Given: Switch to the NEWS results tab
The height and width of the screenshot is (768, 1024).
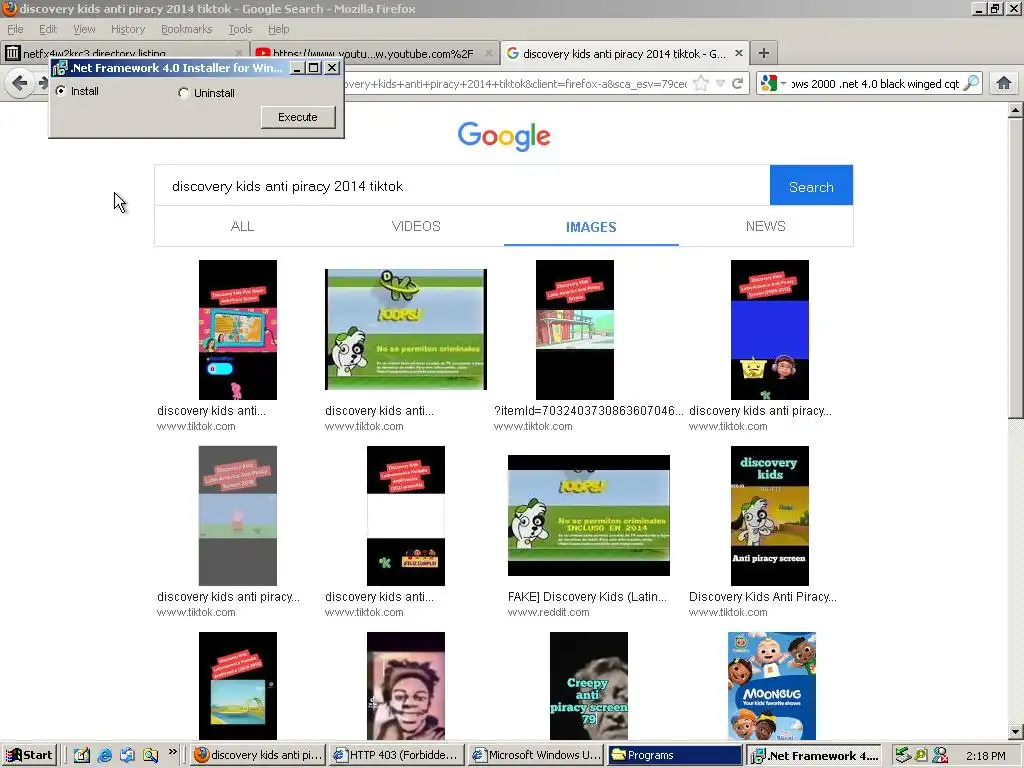Looking at the screenshot, I should tap(765, 226).
